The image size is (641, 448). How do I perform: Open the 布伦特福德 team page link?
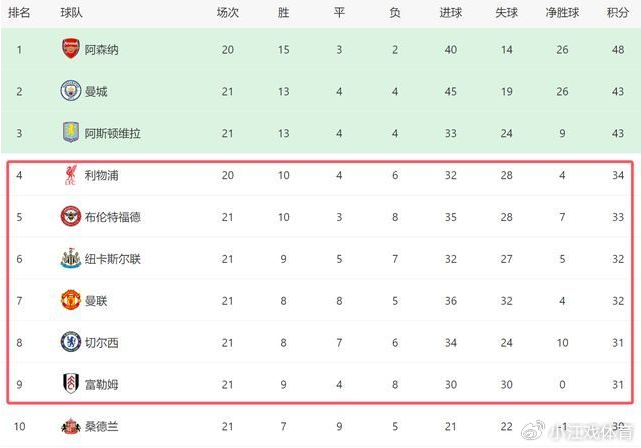115,217
